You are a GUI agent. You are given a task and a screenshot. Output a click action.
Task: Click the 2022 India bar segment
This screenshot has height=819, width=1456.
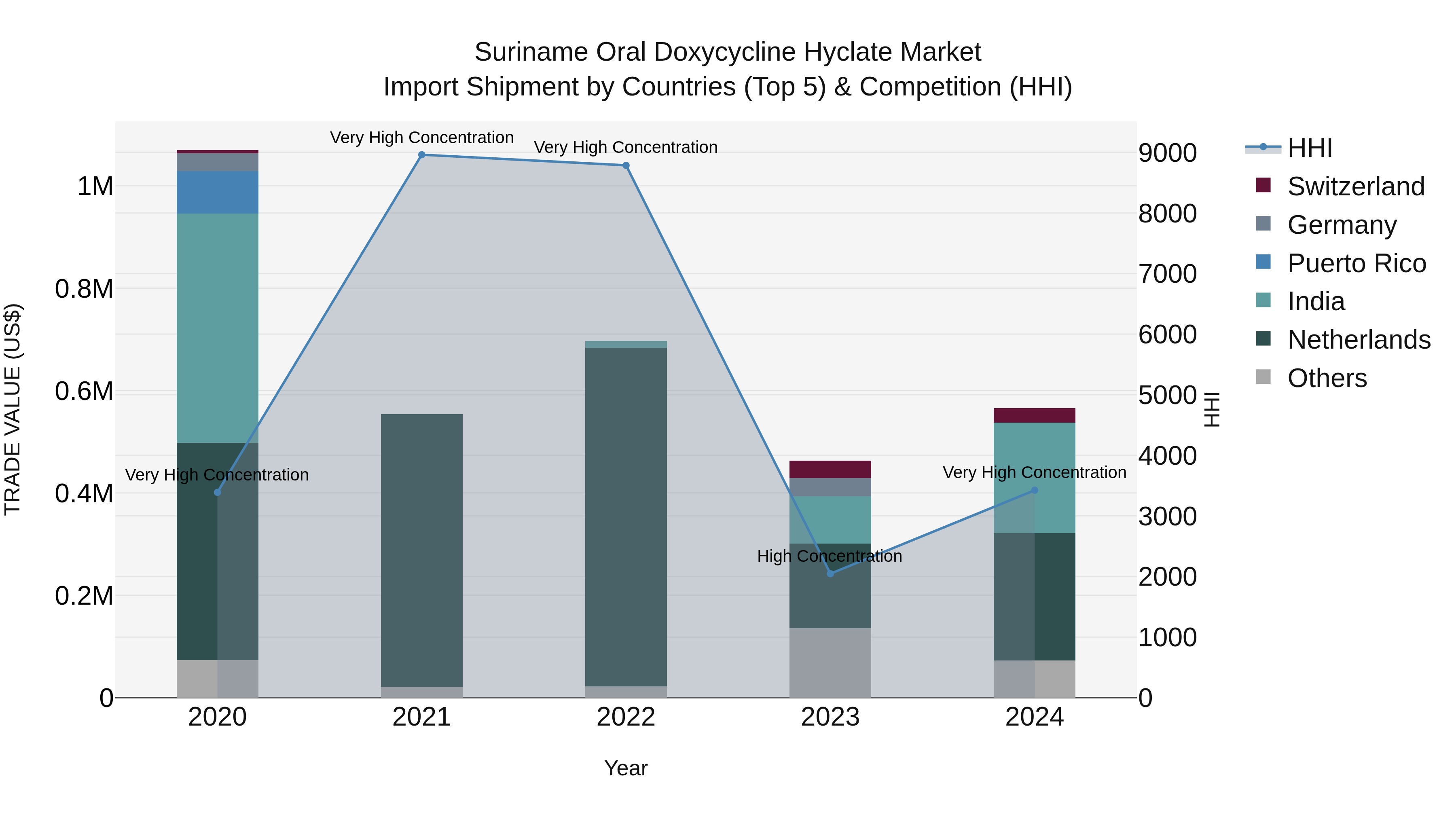(x=626, y=345)
